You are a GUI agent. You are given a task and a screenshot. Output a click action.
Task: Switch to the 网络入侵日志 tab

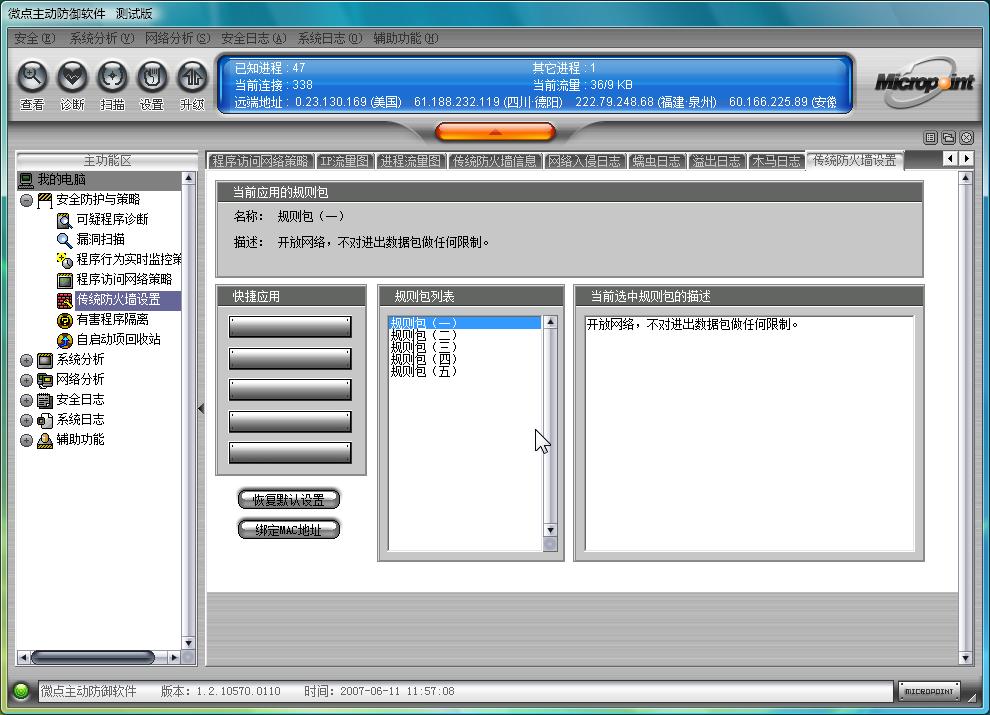pos(585,161)
